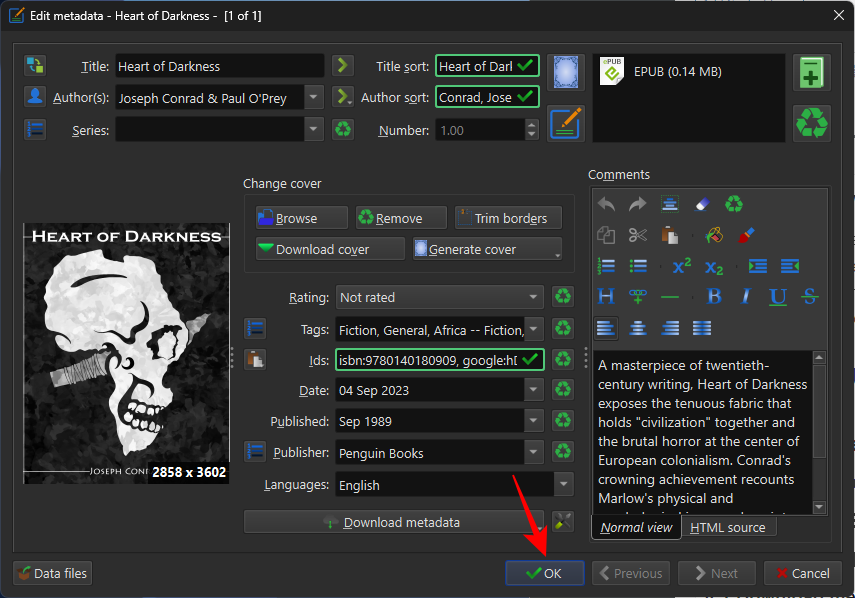Toggle bold in Comments editor
855x598 pixels.
(x=714, y=297)
